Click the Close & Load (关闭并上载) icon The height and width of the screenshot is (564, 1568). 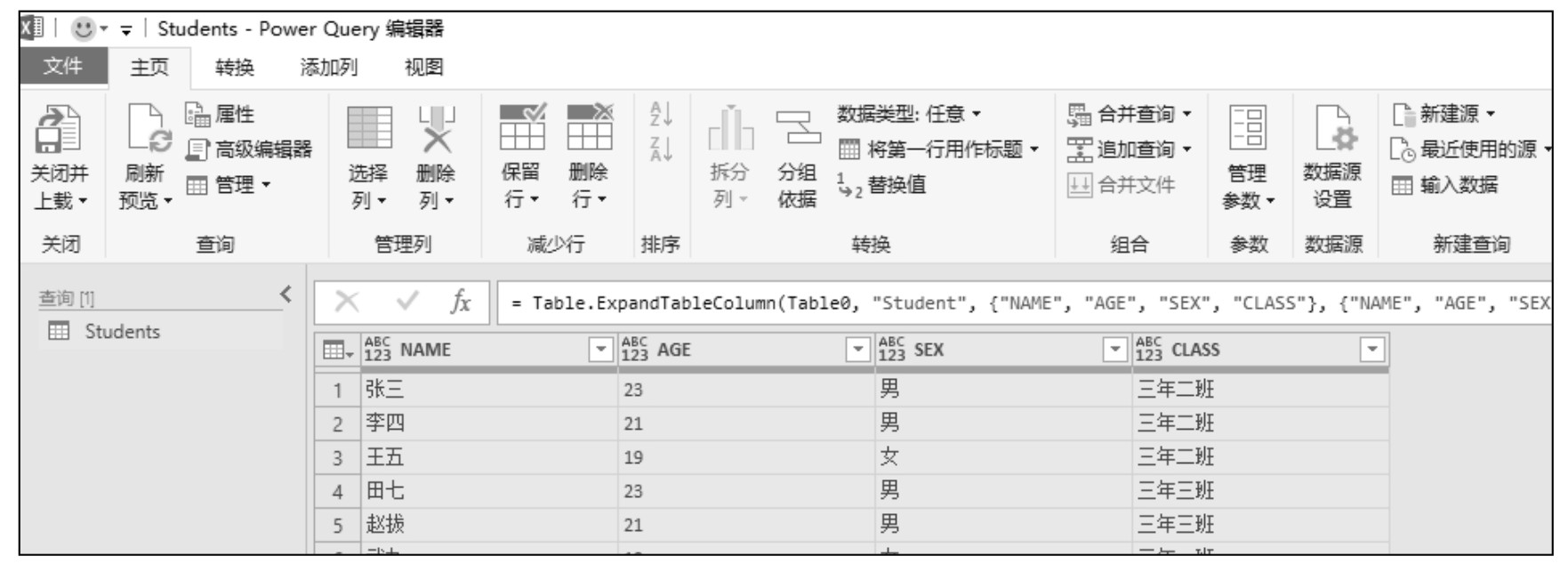pyautogui.click(x=57, y=130)
